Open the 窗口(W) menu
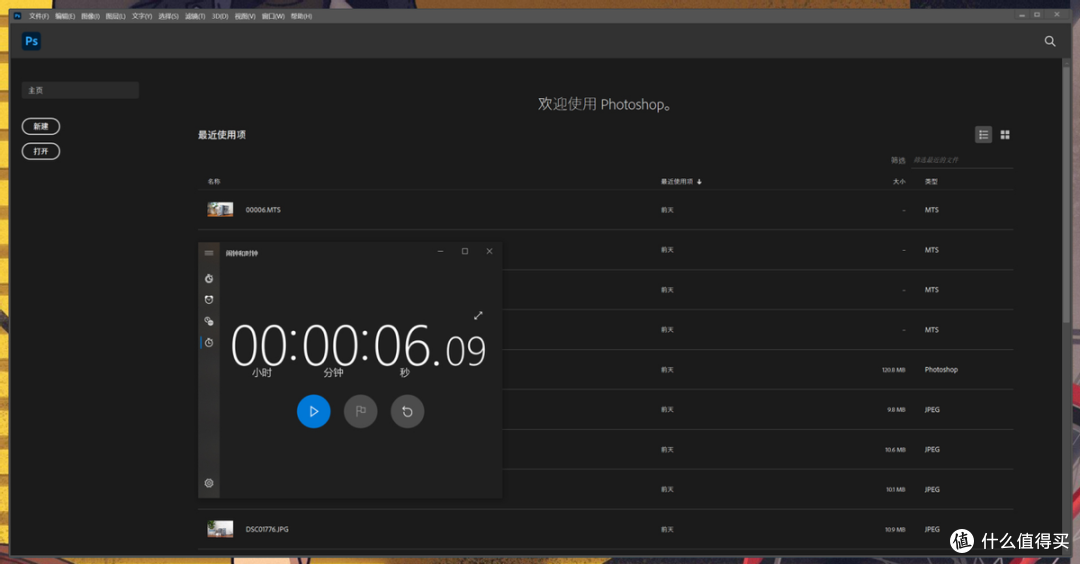 point(273,16)
